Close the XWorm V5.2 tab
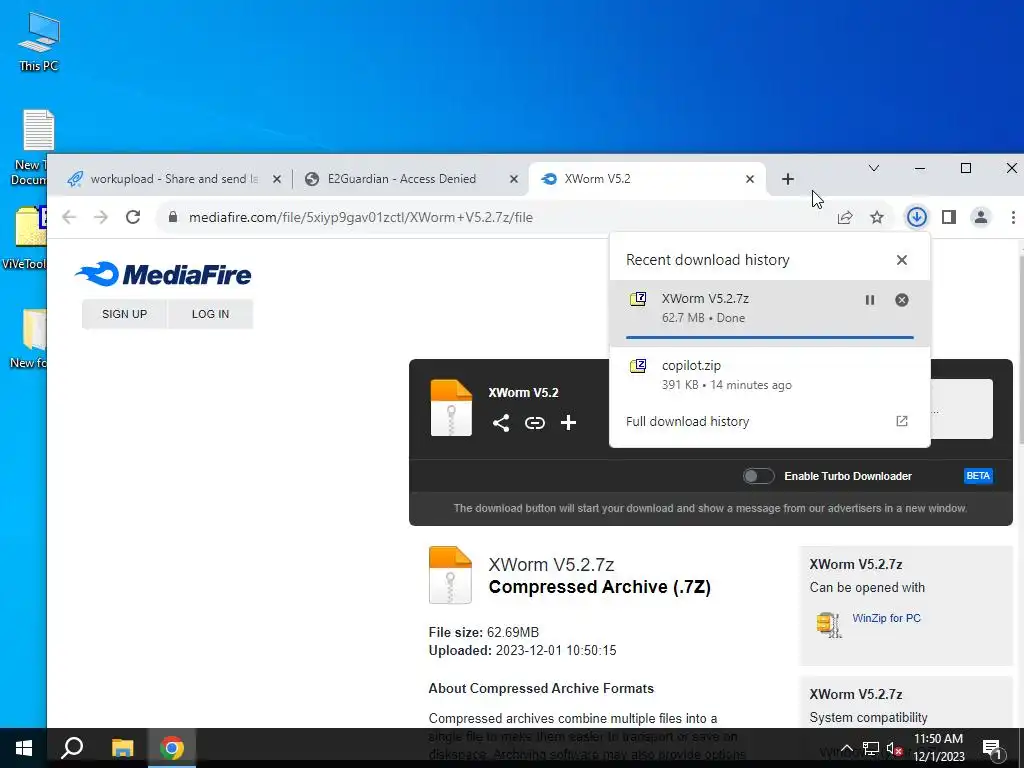 [x=750, y=179]
